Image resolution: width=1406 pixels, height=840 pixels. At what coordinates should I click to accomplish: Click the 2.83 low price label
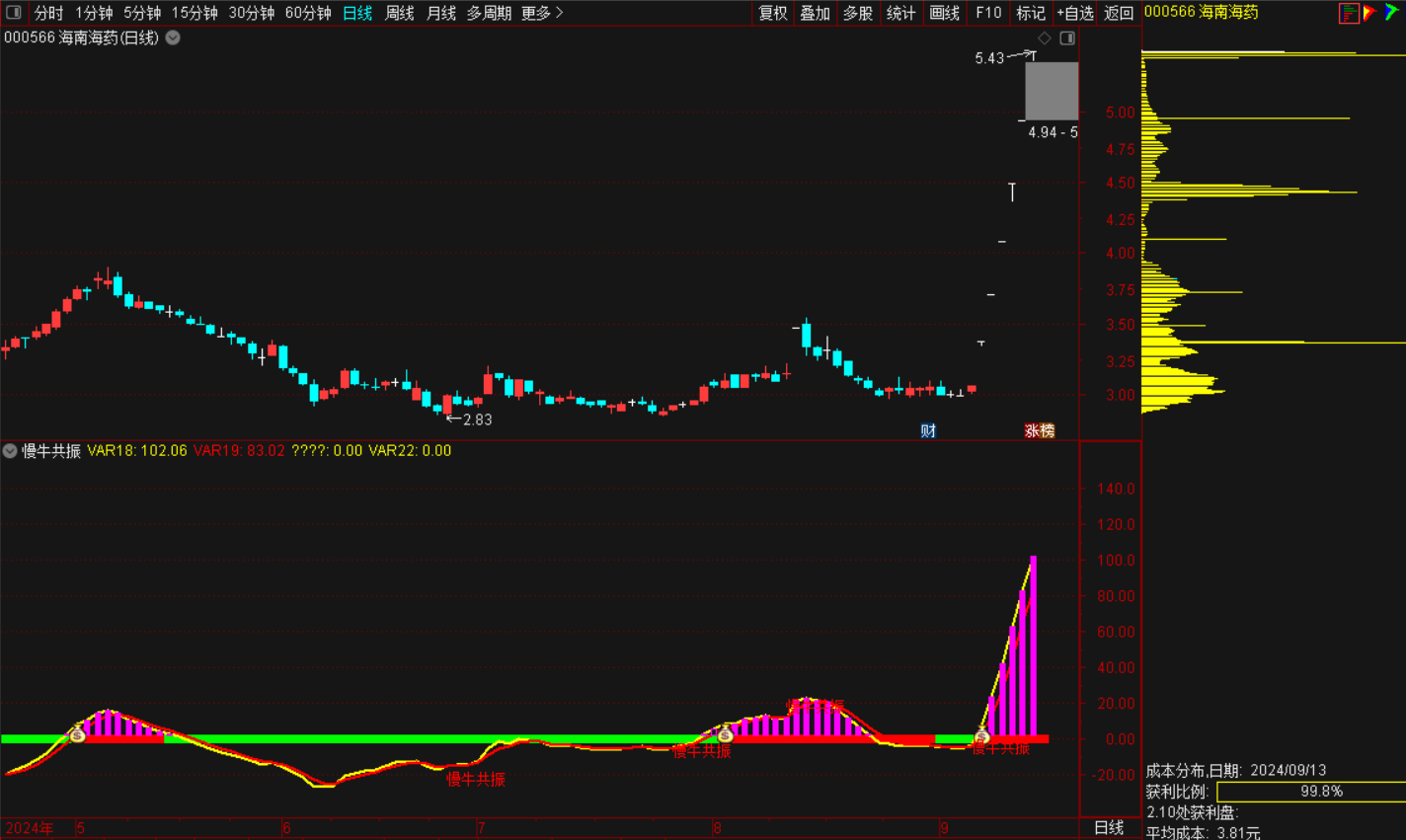point(478,420)
